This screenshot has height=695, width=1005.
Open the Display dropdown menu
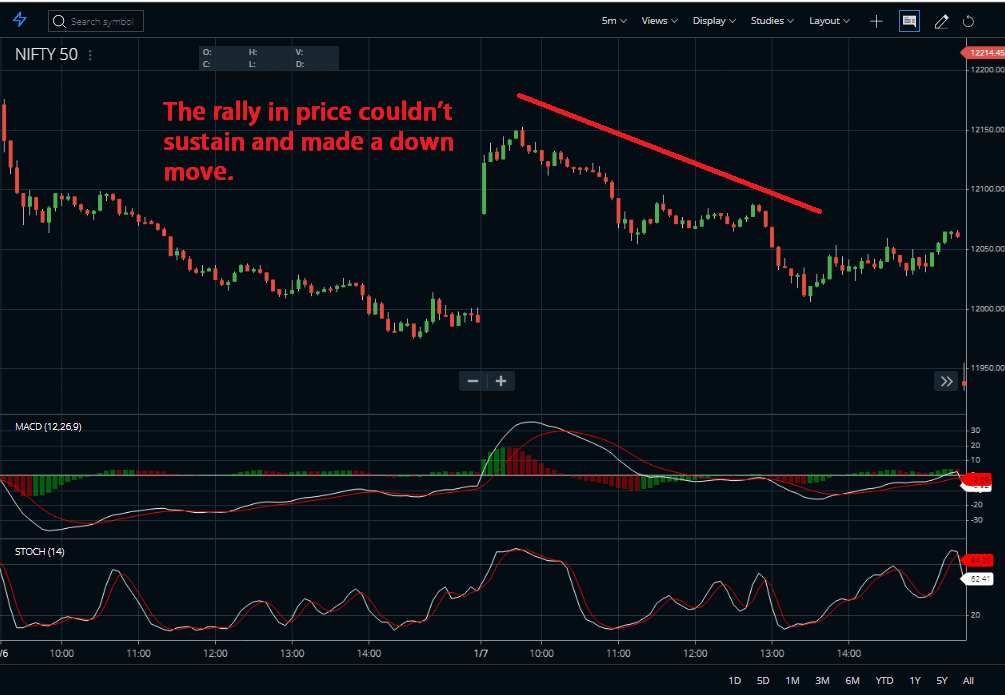coord(714,21)
